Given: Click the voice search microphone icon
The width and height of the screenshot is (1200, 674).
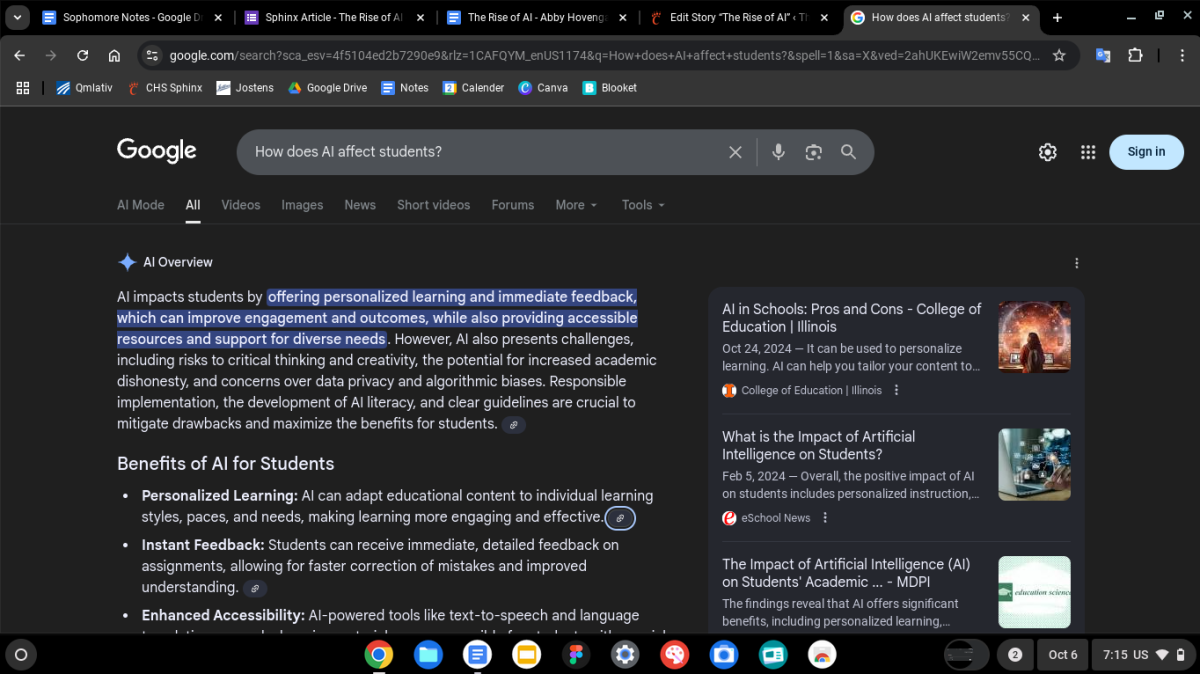Looking at the screenshot, I should coord(778,152).
